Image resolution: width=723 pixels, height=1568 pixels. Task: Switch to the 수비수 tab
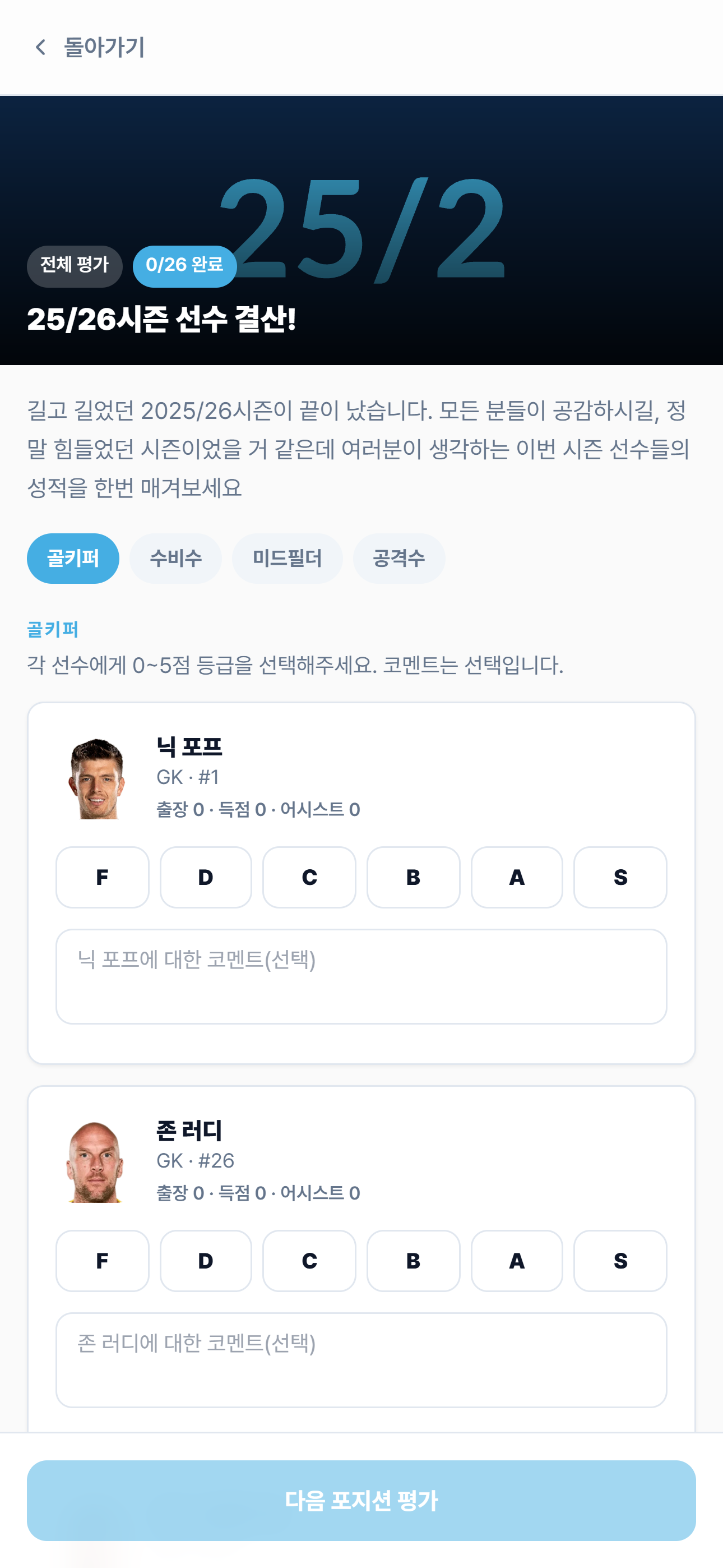175,558
